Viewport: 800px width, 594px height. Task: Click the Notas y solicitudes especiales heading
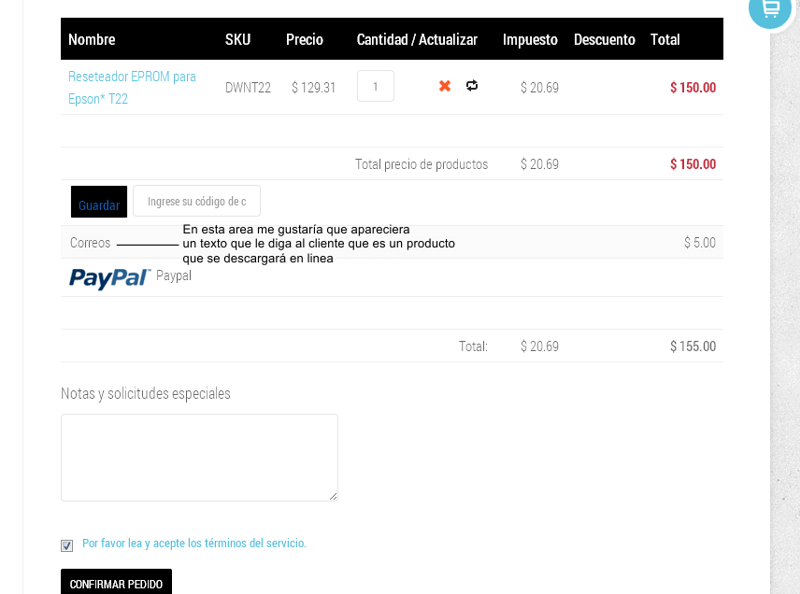(x=145, y=393)
